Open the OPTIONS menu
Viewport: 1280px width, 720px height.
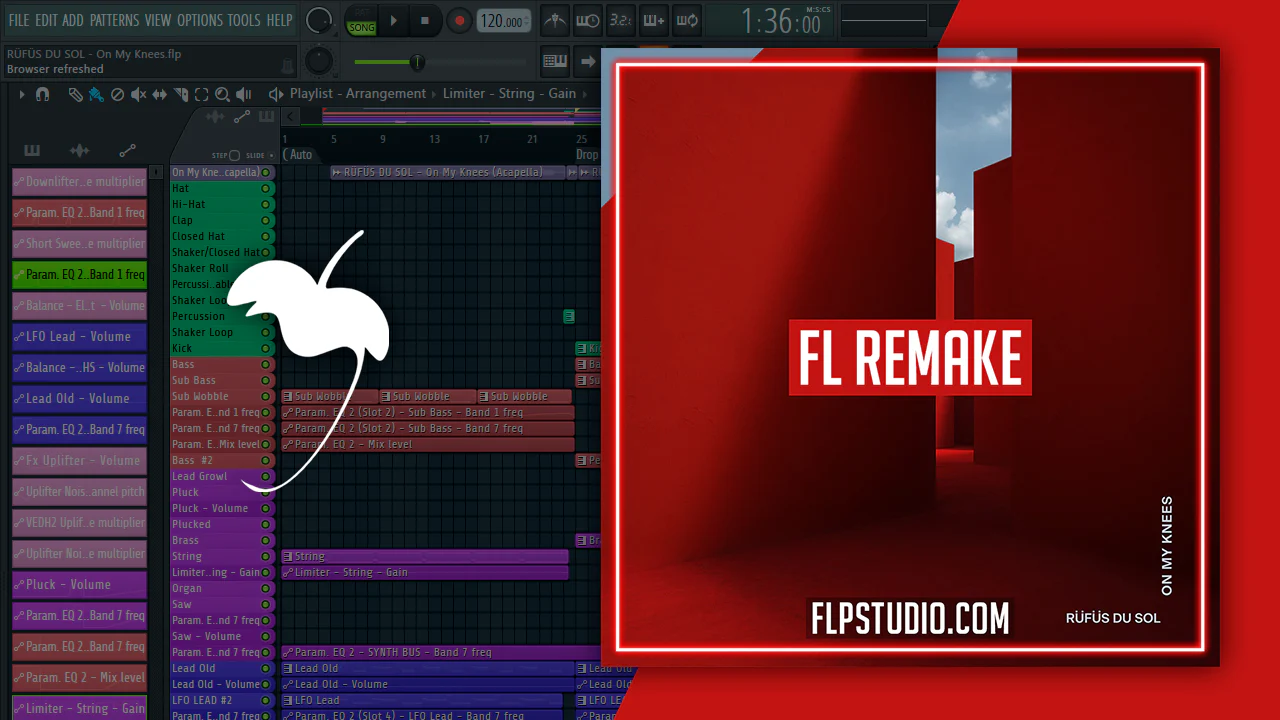pos(200,20)
